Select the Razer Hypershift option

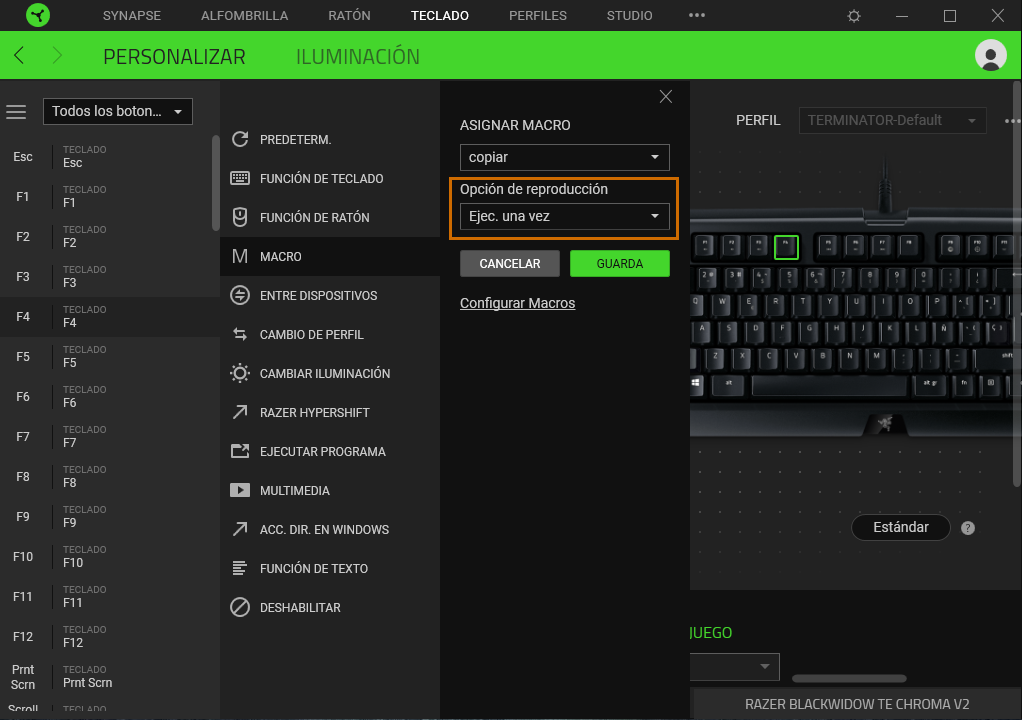coord(314,412)
